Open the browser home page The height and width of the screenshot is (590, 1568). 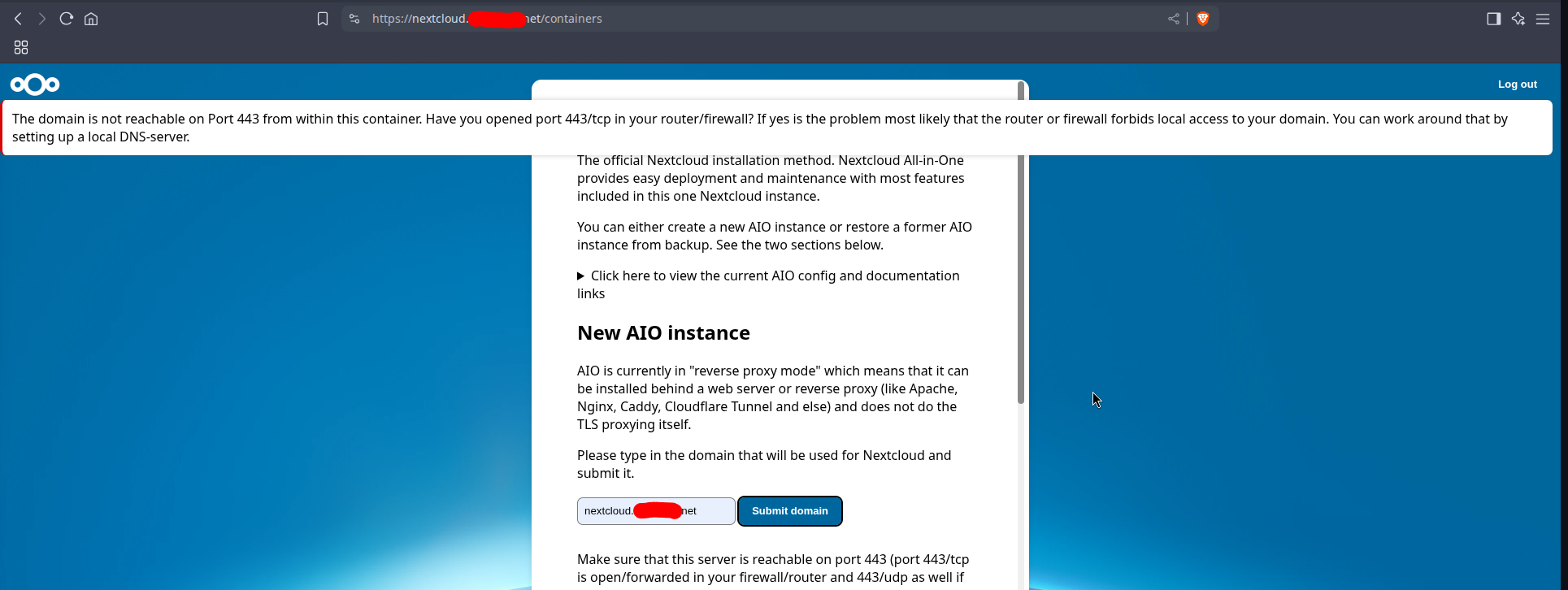pyautogui.click(x=91, y=19)
